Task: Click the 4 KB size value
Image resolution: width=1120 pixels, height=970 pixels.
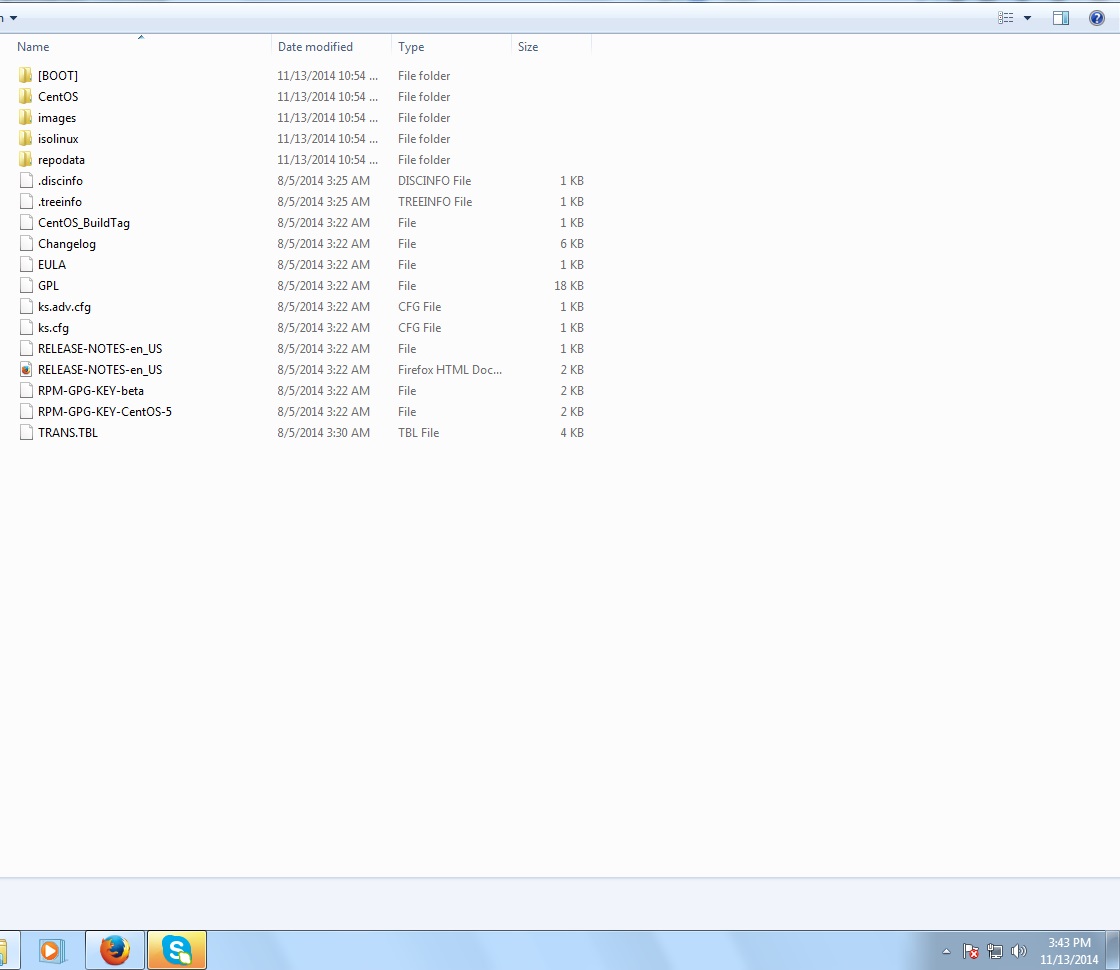Action: tap(571, 433)
